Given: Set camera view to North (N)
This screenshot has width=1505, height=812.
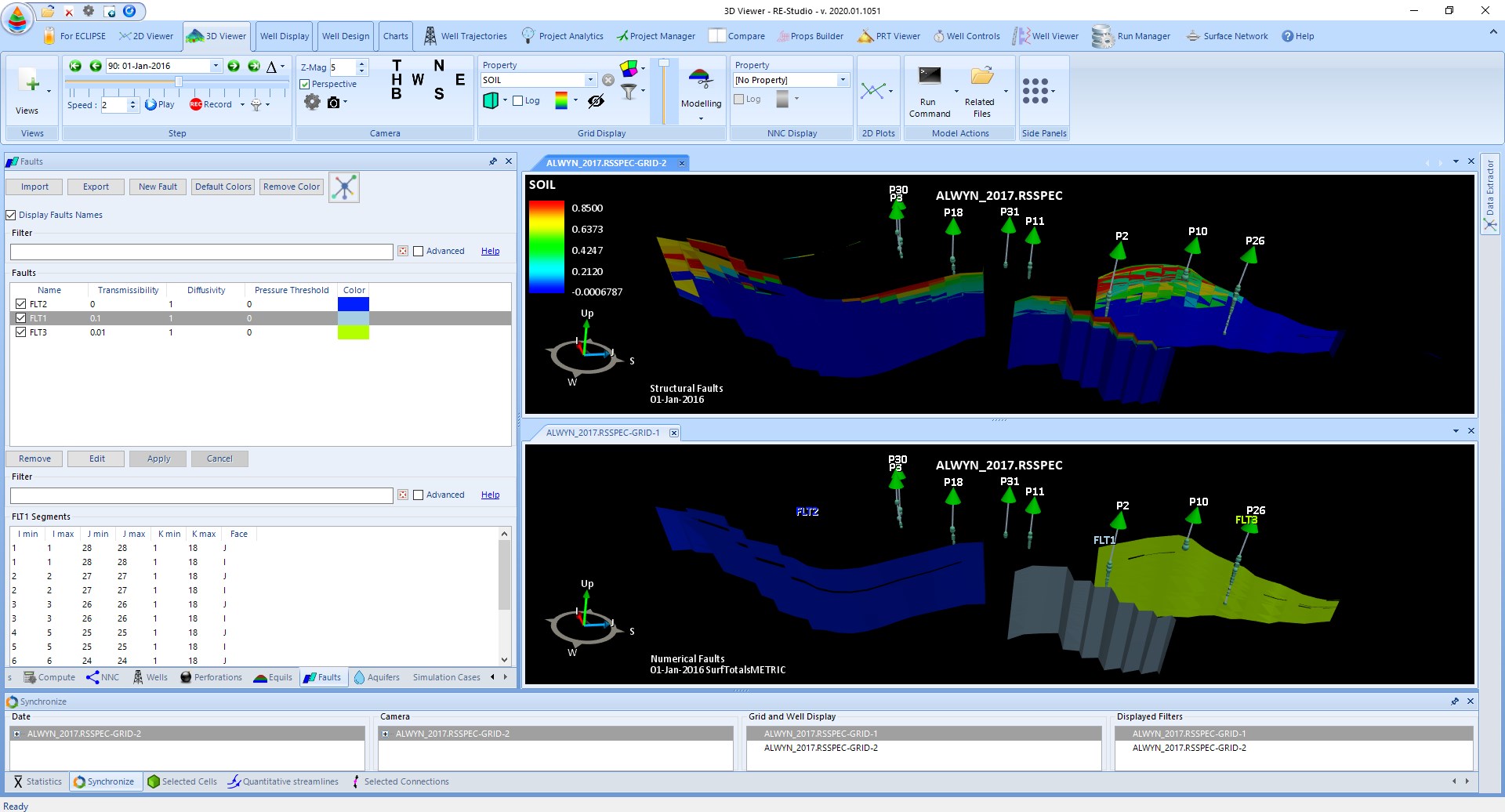Looking at the screenshot, I should click(x=439, y=66).
